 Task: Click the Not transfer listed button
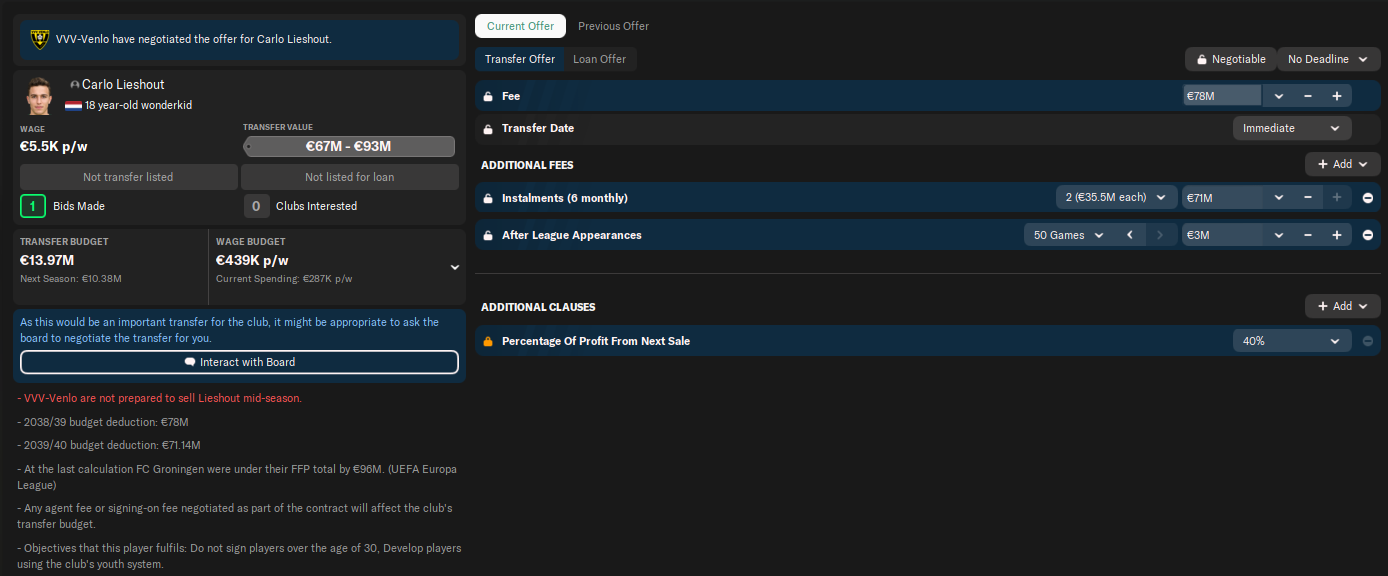coord(128,177)
